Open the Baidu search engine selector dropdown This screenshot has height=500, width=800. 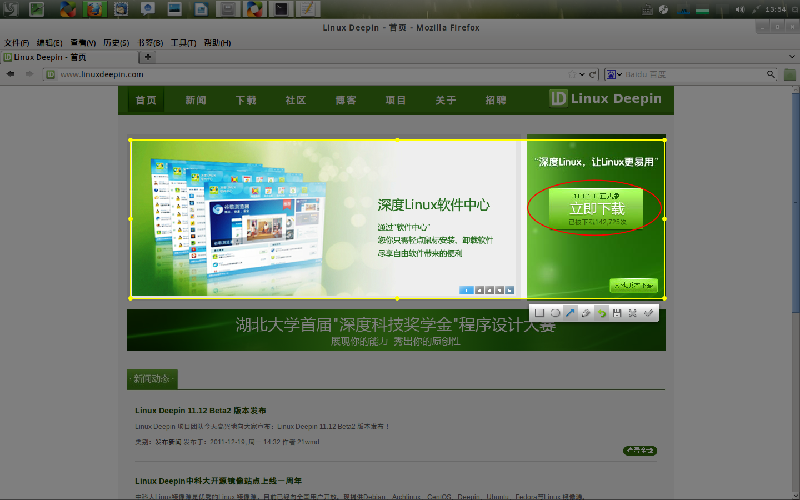pyautogui.click(x=614, y=74)
